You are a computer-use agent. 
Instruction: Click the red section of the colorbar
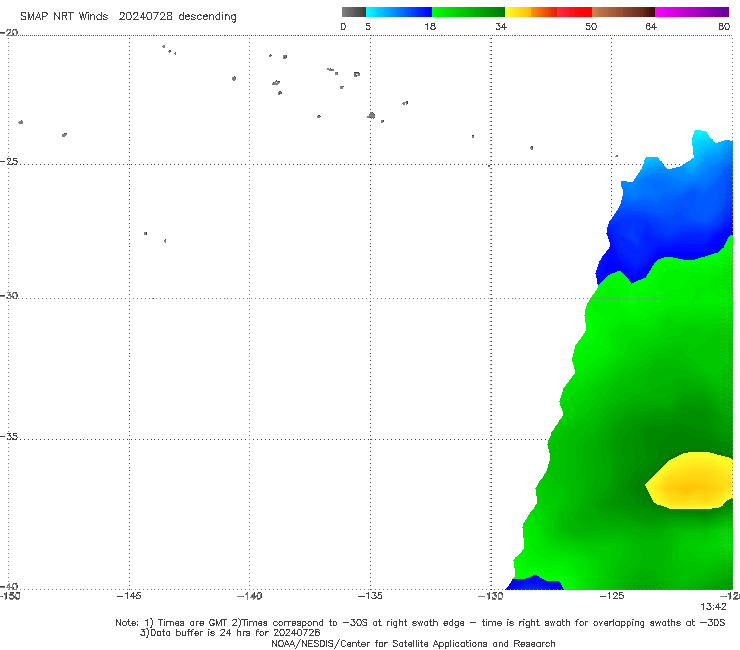click(x=574, y=12)
